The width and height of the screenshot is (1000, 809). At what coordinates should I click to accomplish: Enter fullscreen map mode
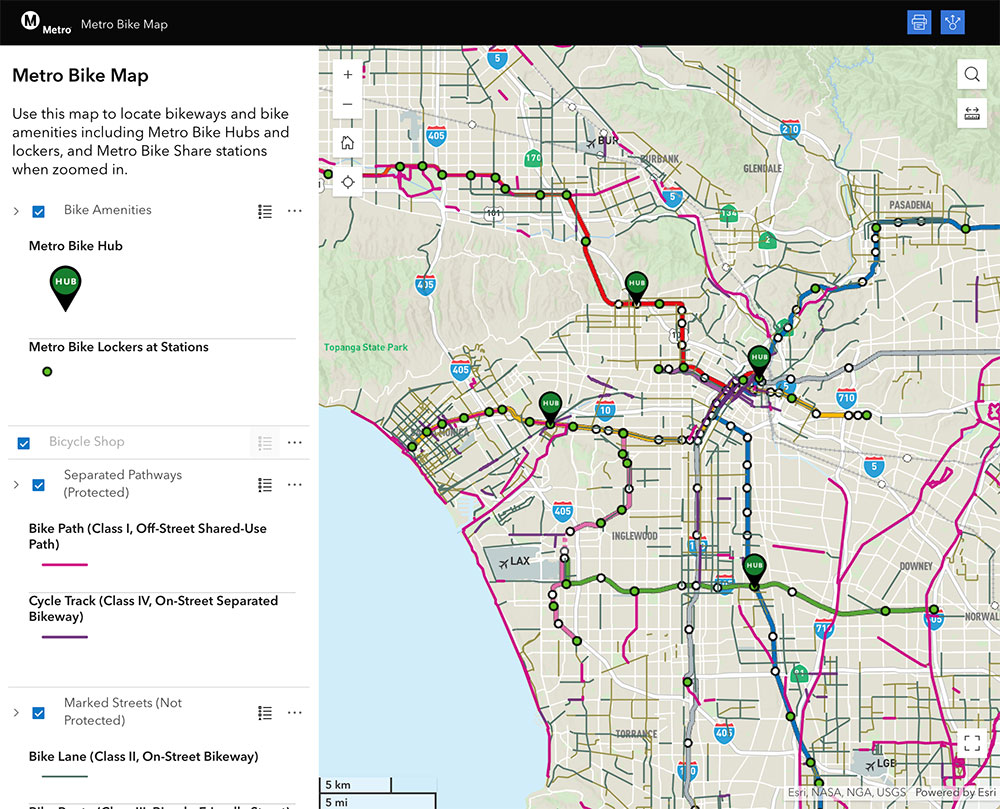[x=972, y=743]
